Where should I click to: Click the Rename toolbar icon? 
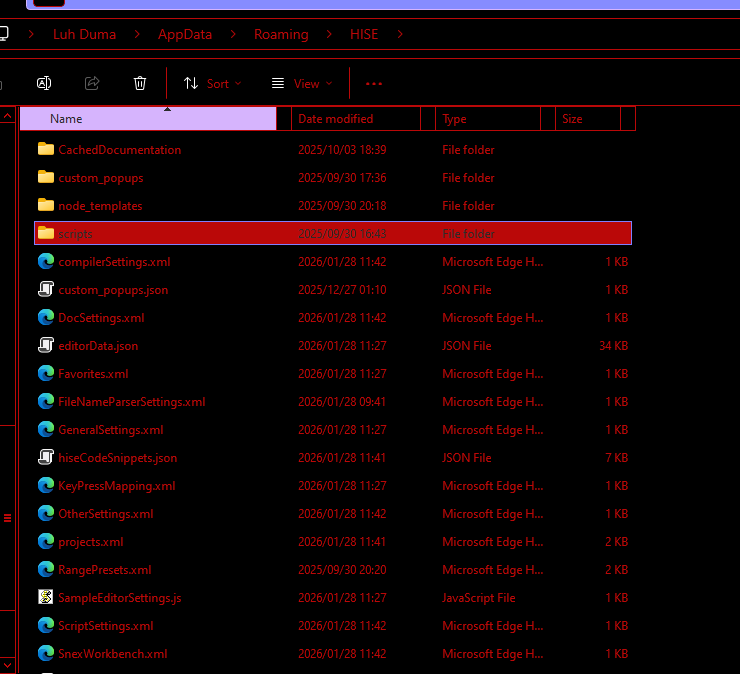(44, 84)
